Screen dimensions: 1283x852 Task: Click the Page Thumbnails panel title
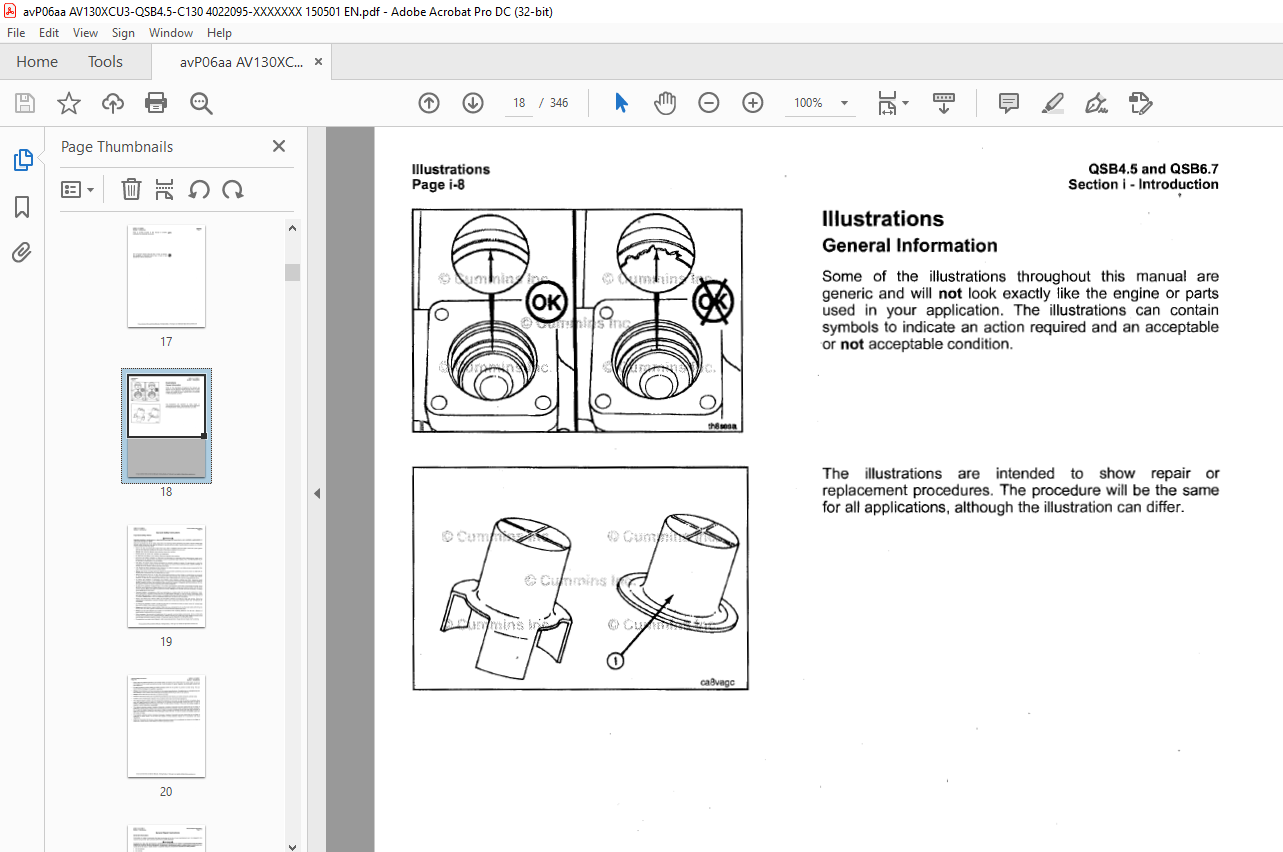click(x=117, y=146)
